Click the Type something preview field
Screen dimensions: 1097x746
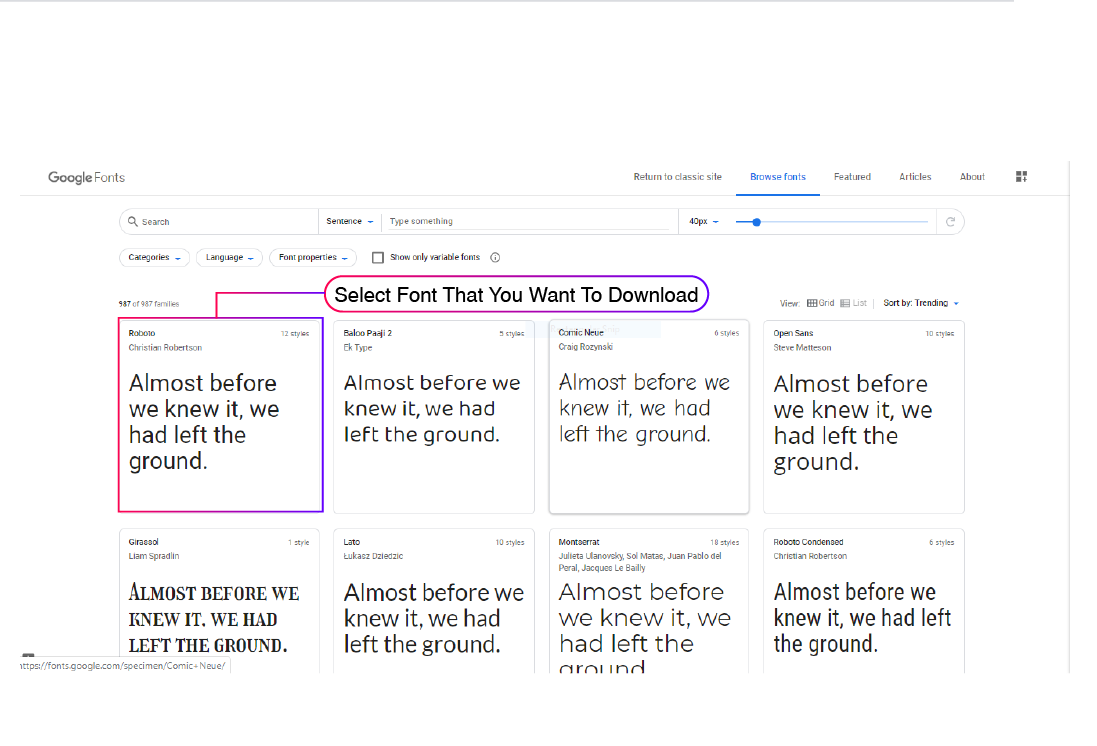(528, 221)
